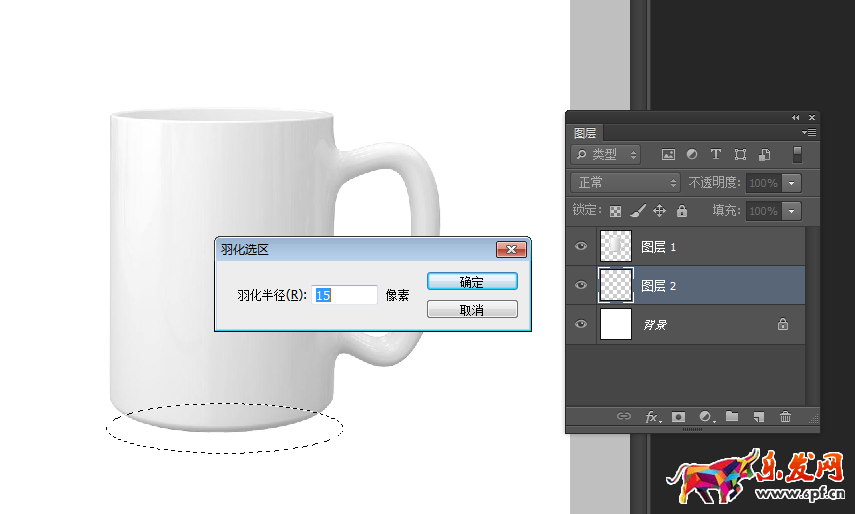This screenshot has width=855, height=514.
Task: Expand the 不透明度 opacity dropdown arrow
Action: [792, 183]
